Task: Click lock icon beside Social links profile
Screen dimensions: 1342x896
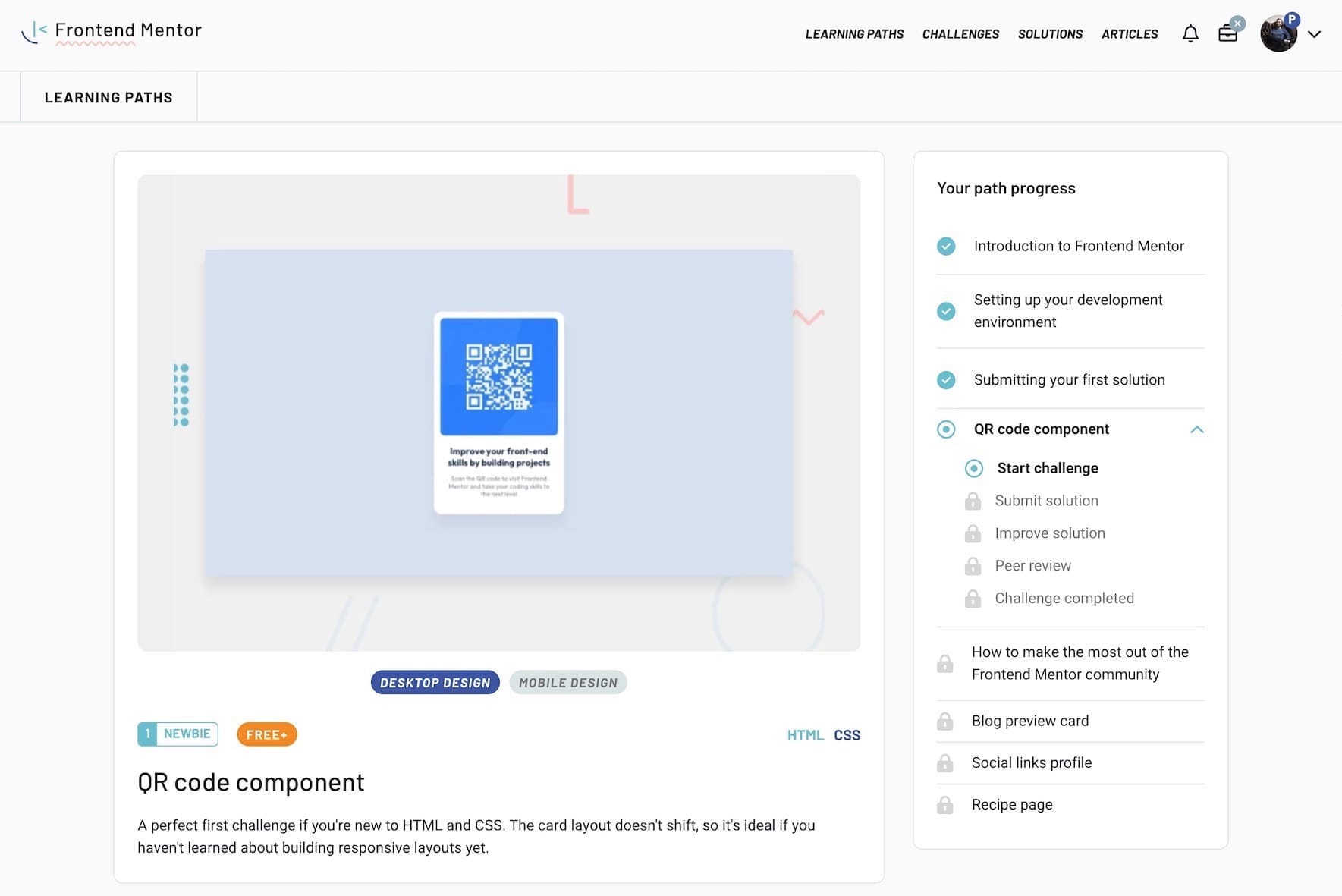Action: point(945,763)
